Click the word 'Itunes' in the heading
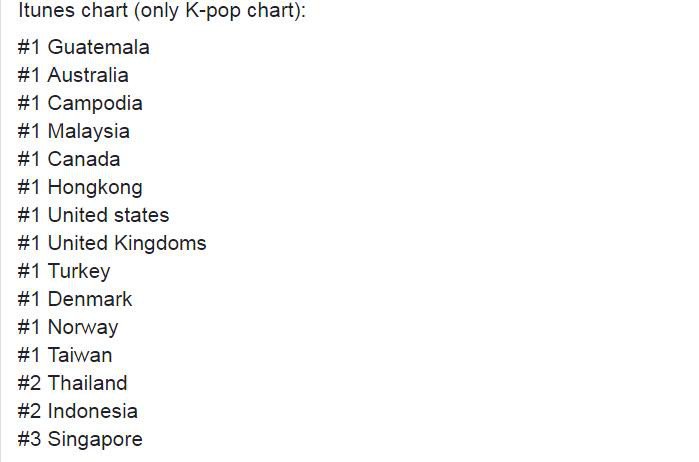Image resolution: width=699 pixels, height=462 pixels. tap(44, 10)
